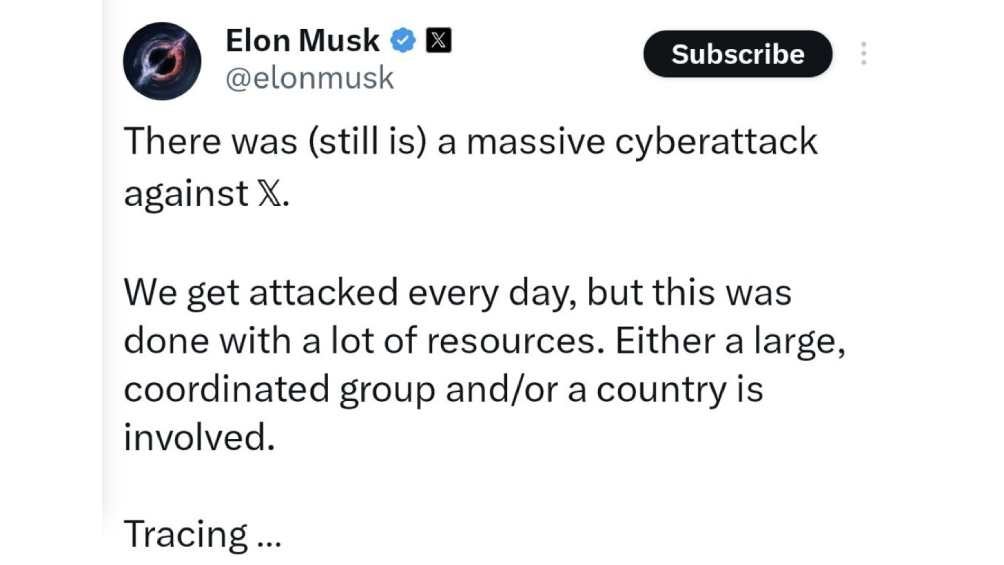Viewport: 1004px width, 565px height.
Task: Click the @elonmusk handle
Action: click(x=310, y=78)
